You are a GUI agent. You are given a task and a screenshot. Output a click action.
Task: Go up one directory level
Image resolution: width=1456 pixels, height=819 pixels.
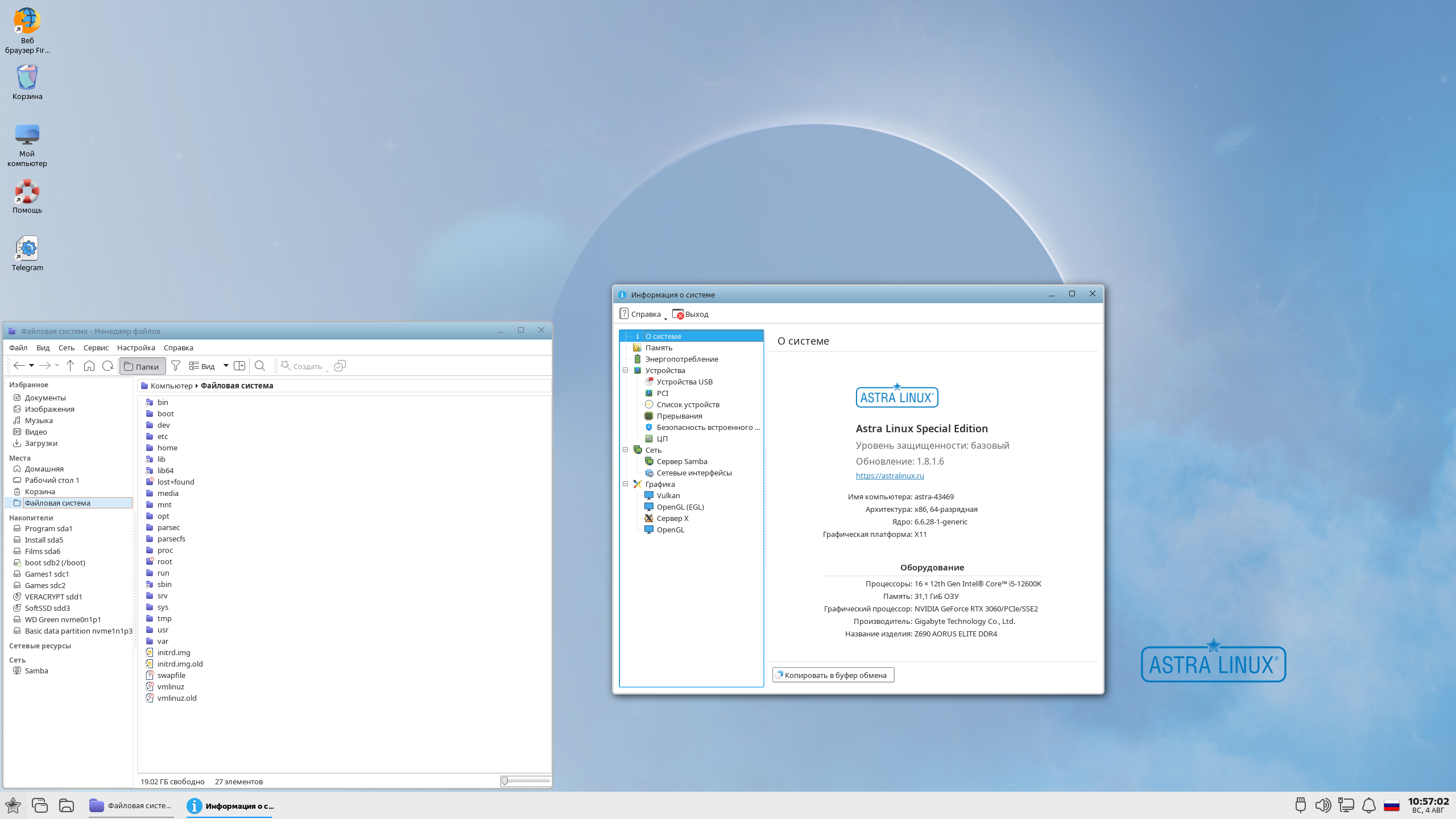pos(70,366)
